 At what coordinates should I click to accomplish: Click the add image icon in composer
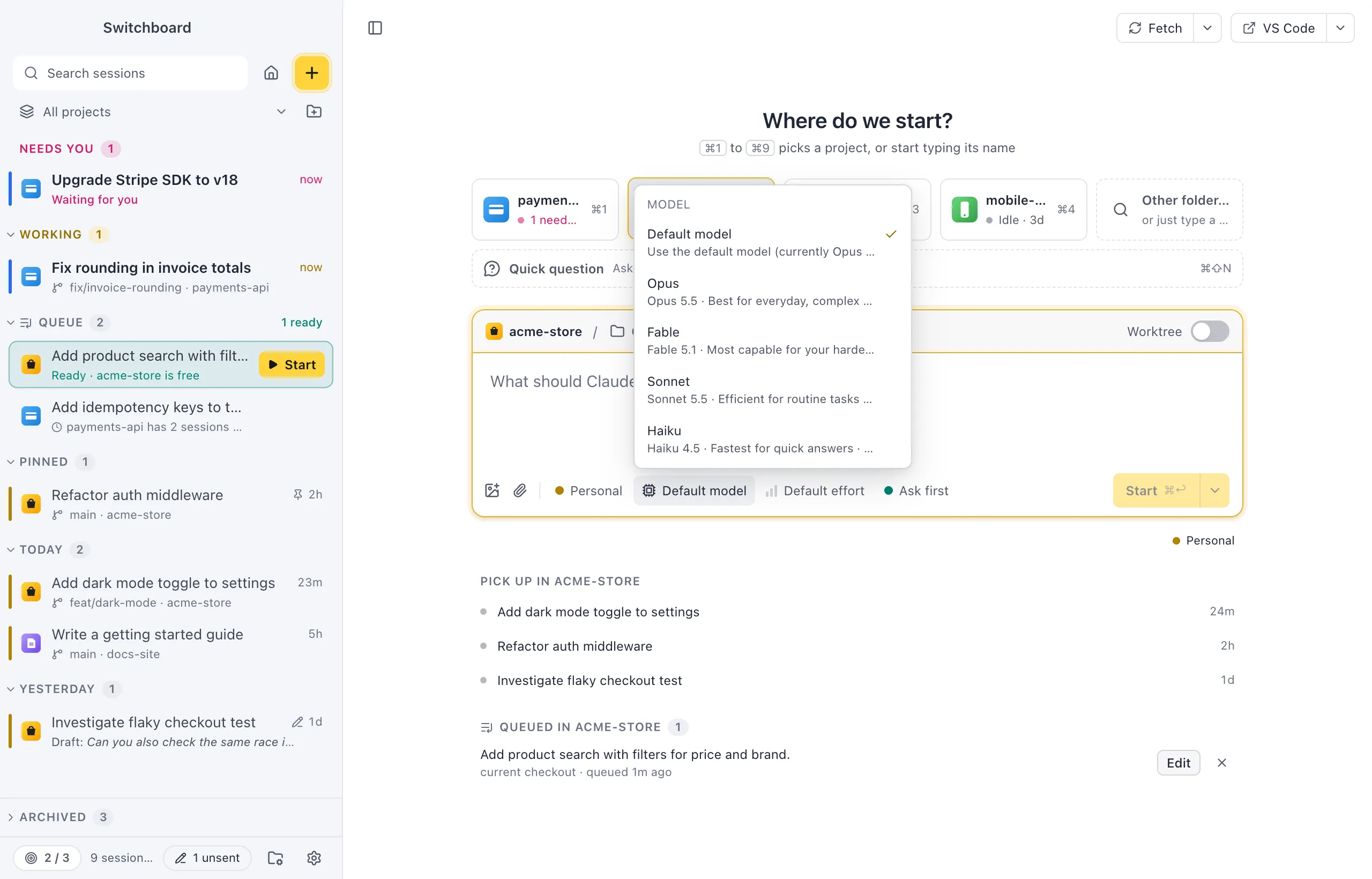pyautogui.click(x=492, y=490)
